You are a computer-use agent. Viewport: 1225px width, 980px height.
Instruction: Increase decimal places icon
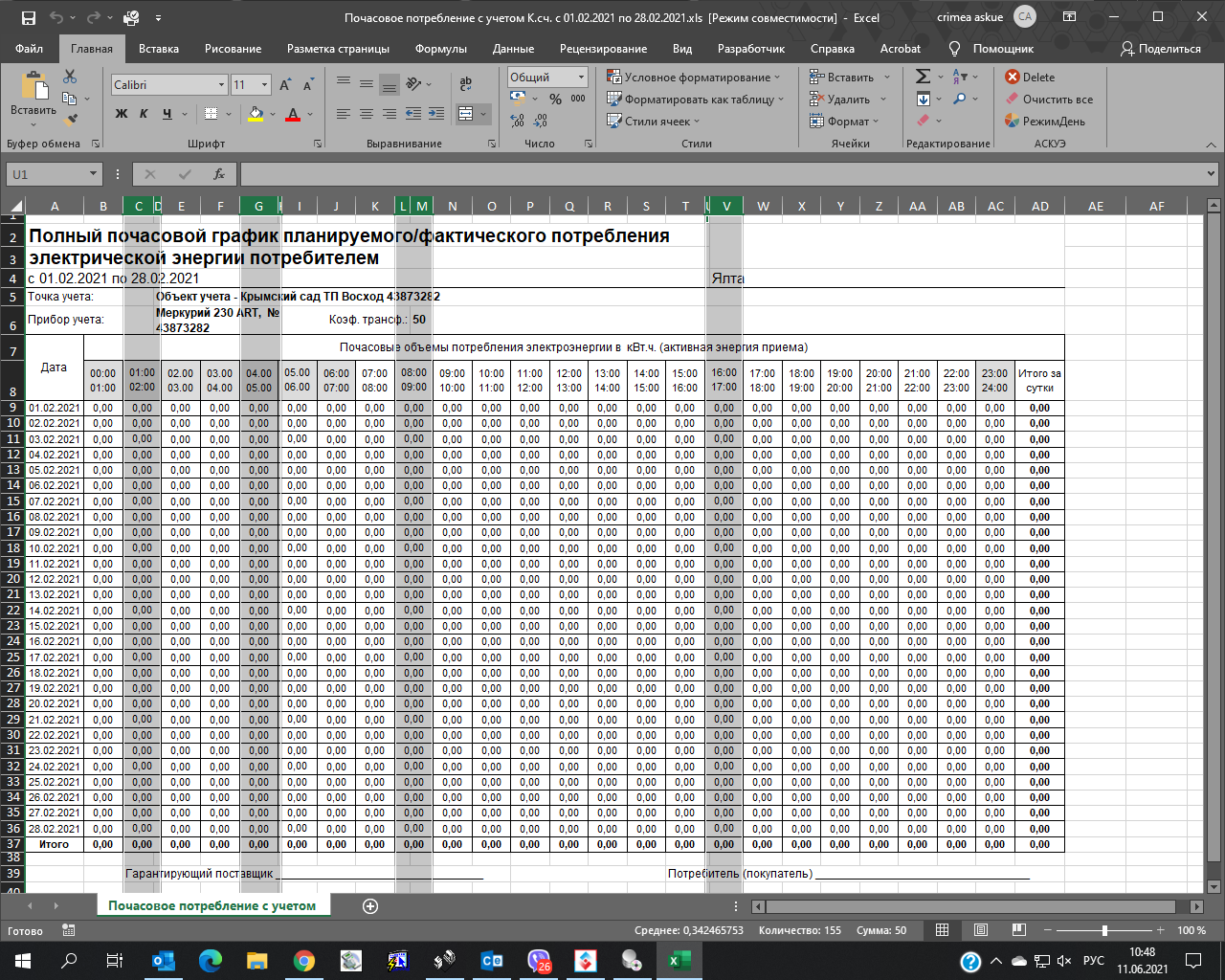518,121
